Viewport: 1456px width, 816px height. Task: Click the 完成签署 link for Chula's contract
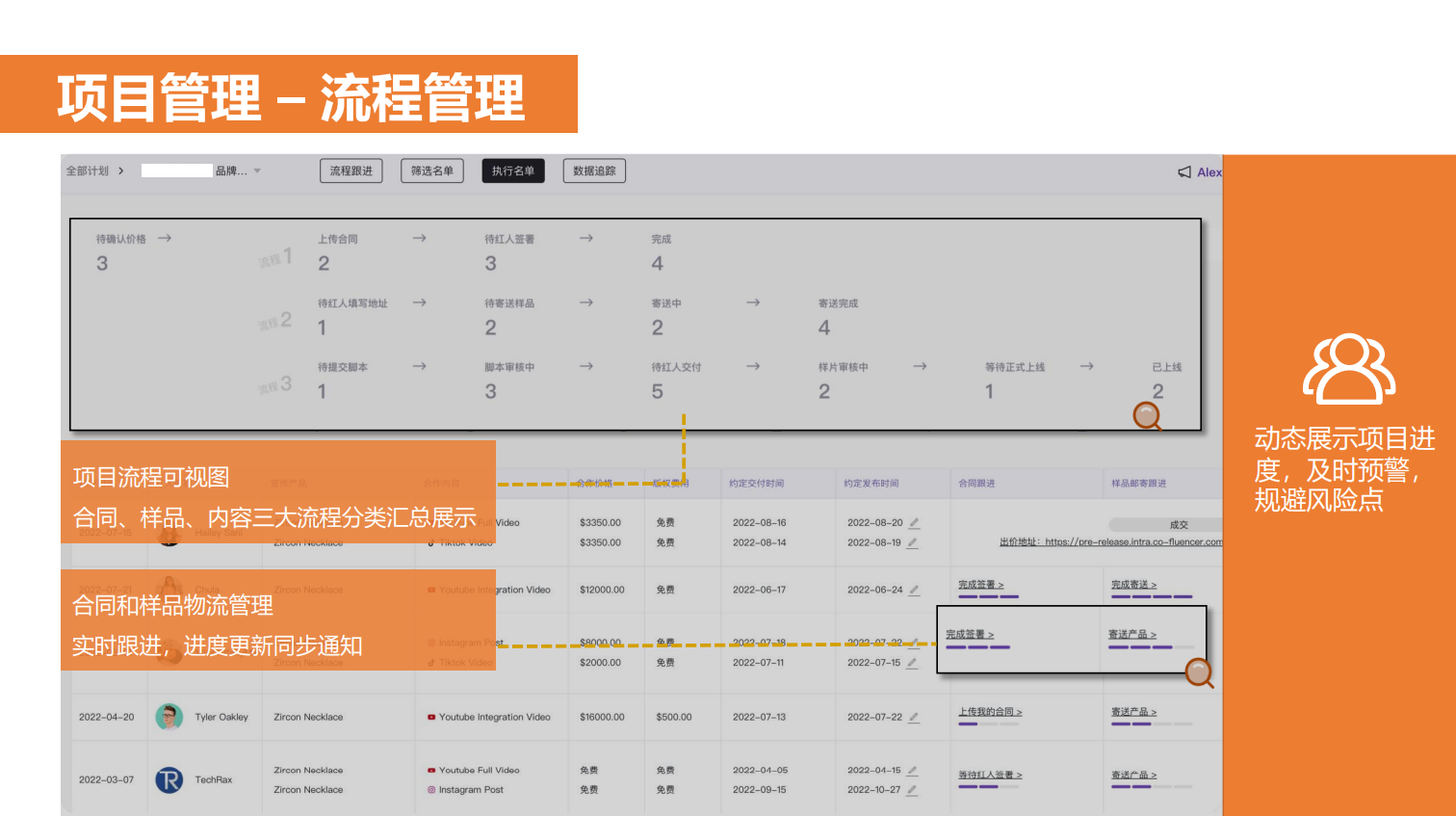(980, 584)
